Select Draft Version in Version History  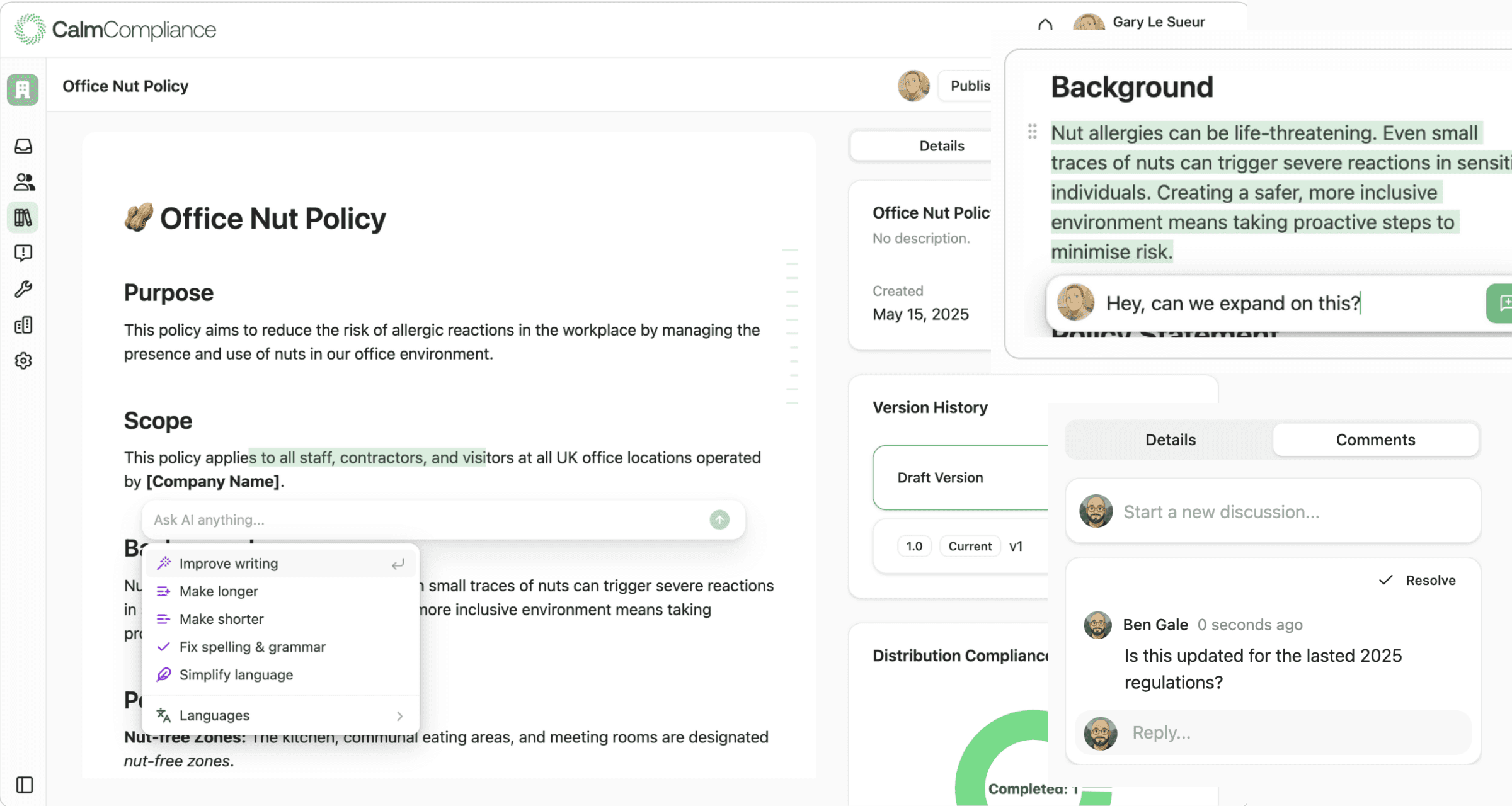tap(940, 477)
